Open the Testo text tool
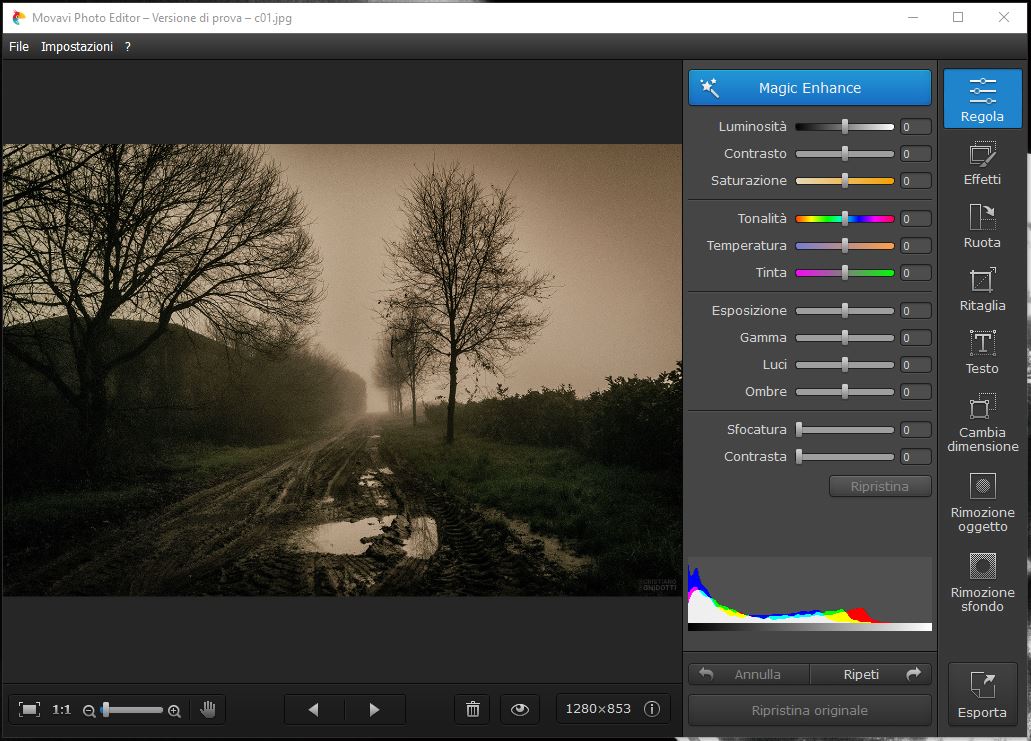The height and width of the screenshot is (741, 1031). point(982,352)
